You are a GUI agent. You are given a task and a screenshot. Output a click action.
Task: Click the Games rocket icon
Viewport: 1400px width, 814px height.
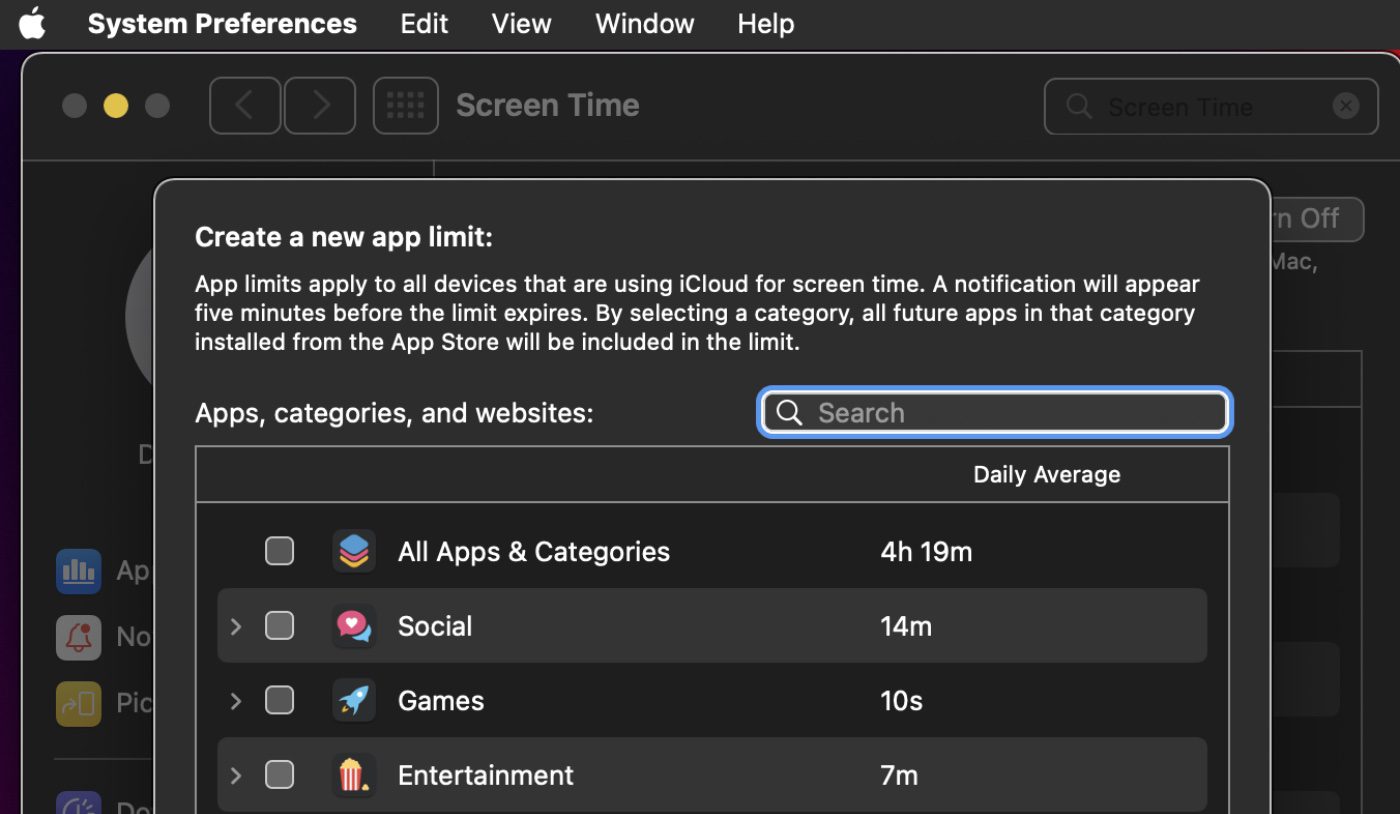[x=354, y=701]
